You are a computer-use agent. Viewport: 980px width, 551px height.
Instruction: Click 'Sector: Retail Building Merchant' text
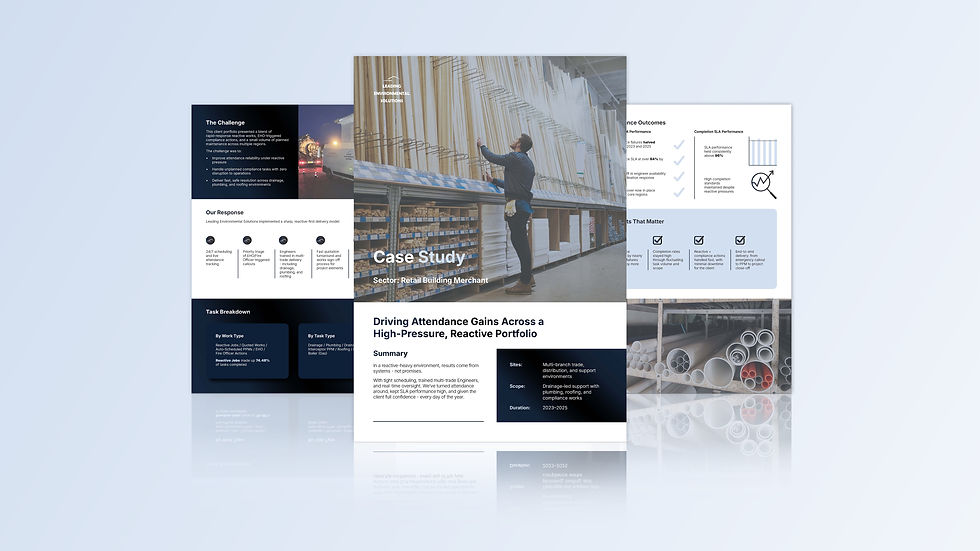click(x=431, y=280)
